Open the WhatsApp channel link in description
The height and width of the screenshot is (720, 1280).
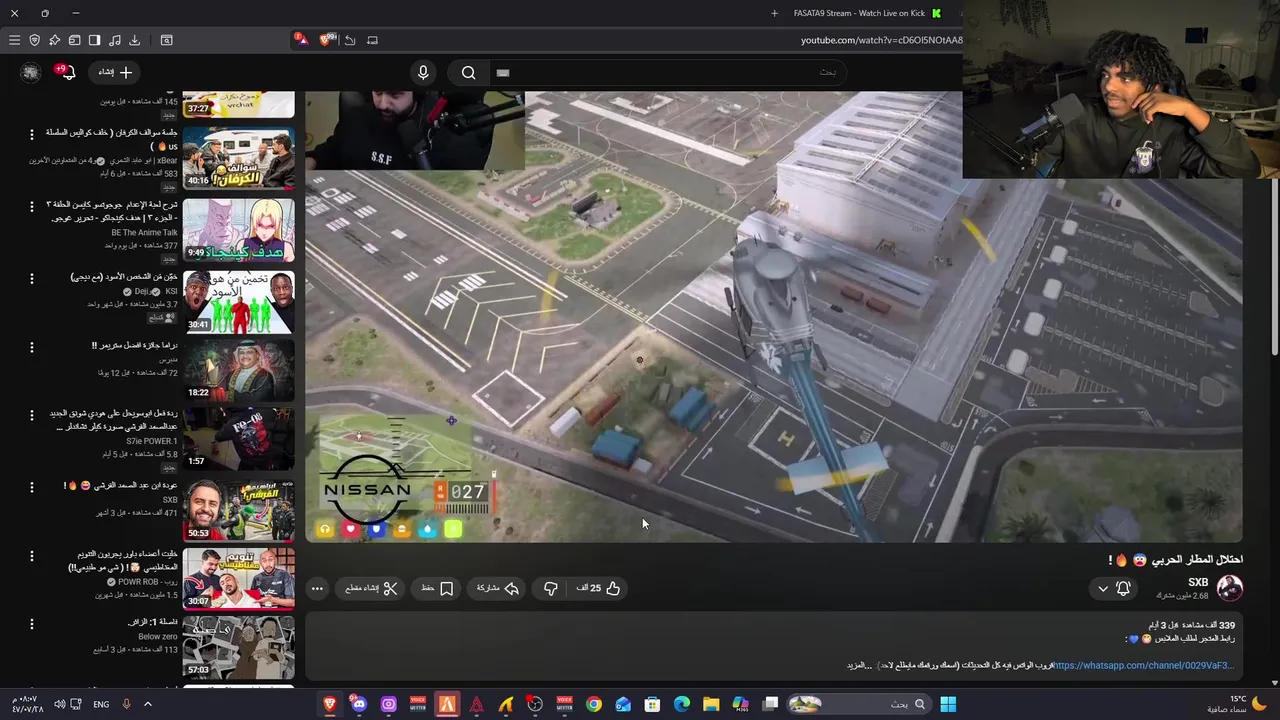point(1144,665)
